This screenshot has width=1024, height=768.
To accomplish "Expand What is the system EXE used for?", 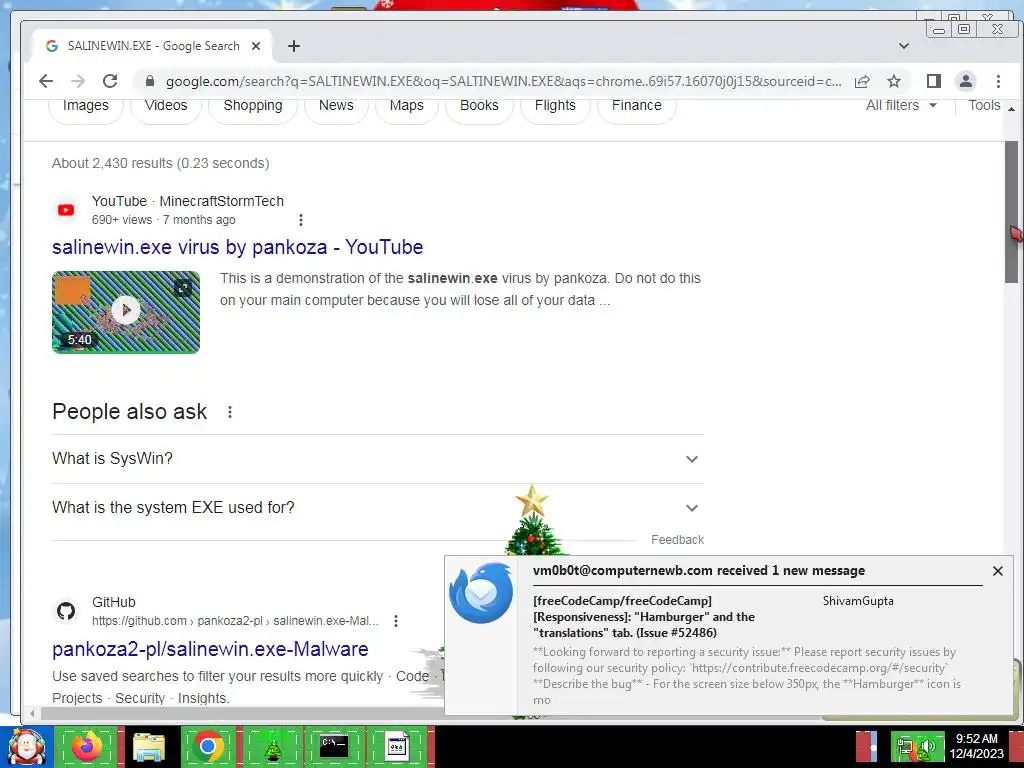I will 378,508.
